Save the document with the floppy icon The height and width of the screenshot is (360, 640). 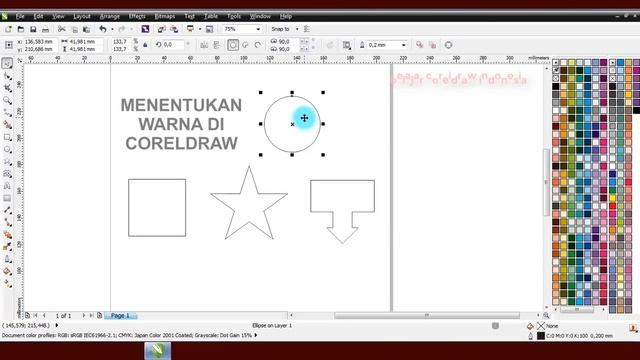[33, 29]
